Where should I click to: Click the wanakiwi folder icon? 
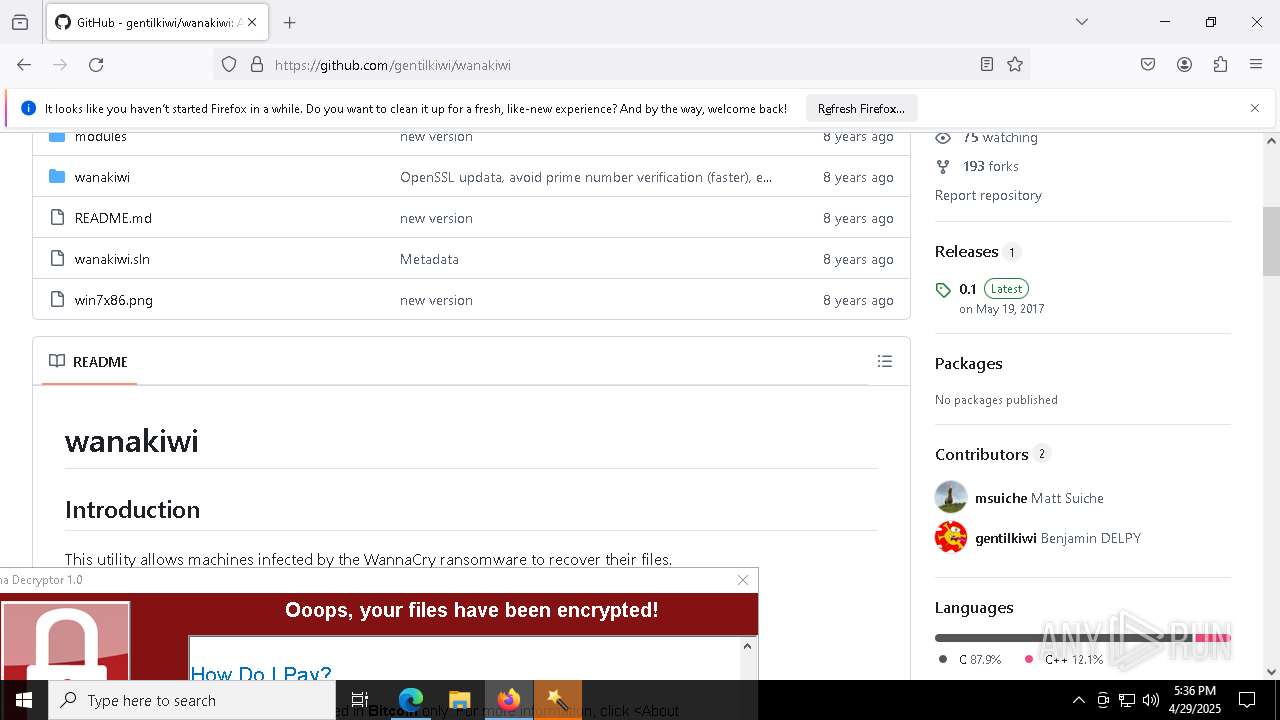tap(57, 177)
